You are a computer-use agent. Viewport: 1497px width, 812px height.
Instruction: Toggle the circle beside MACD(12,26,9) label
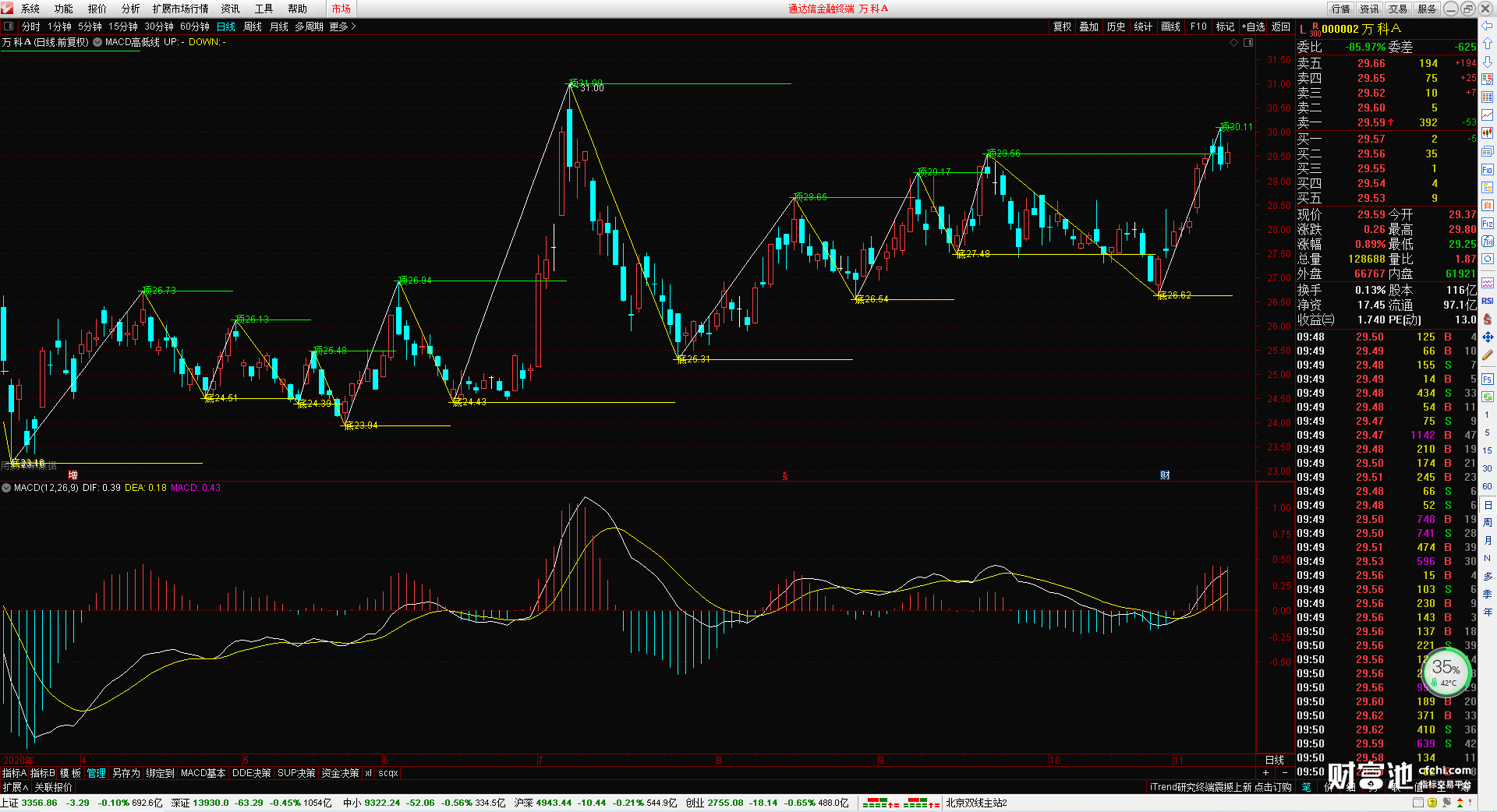coord(6,488)
